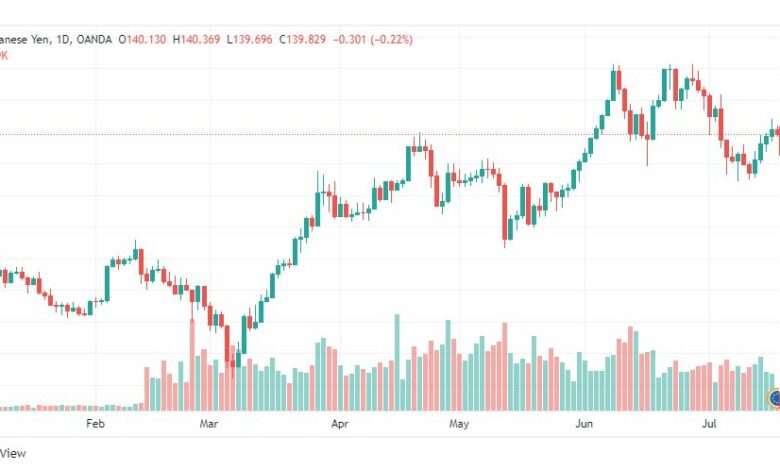Click the Mar time axis label
This screenshot has width=780, height=470.
208,424
